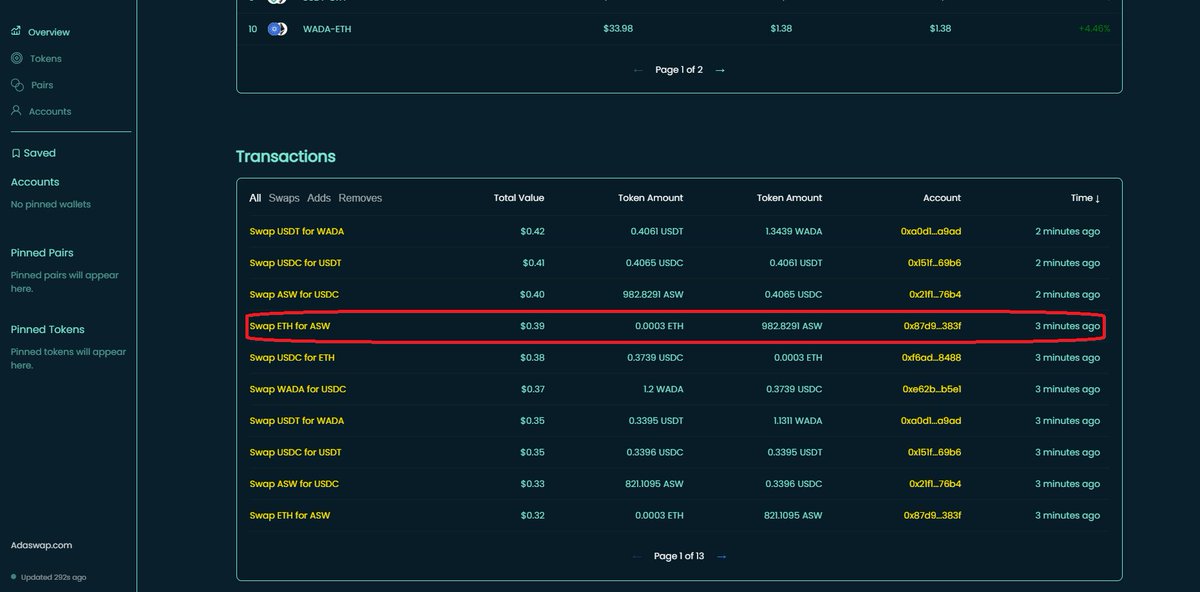
Task: Select the 982.8291 ASW amount in ETH swap row
Action: pos(790,326)
